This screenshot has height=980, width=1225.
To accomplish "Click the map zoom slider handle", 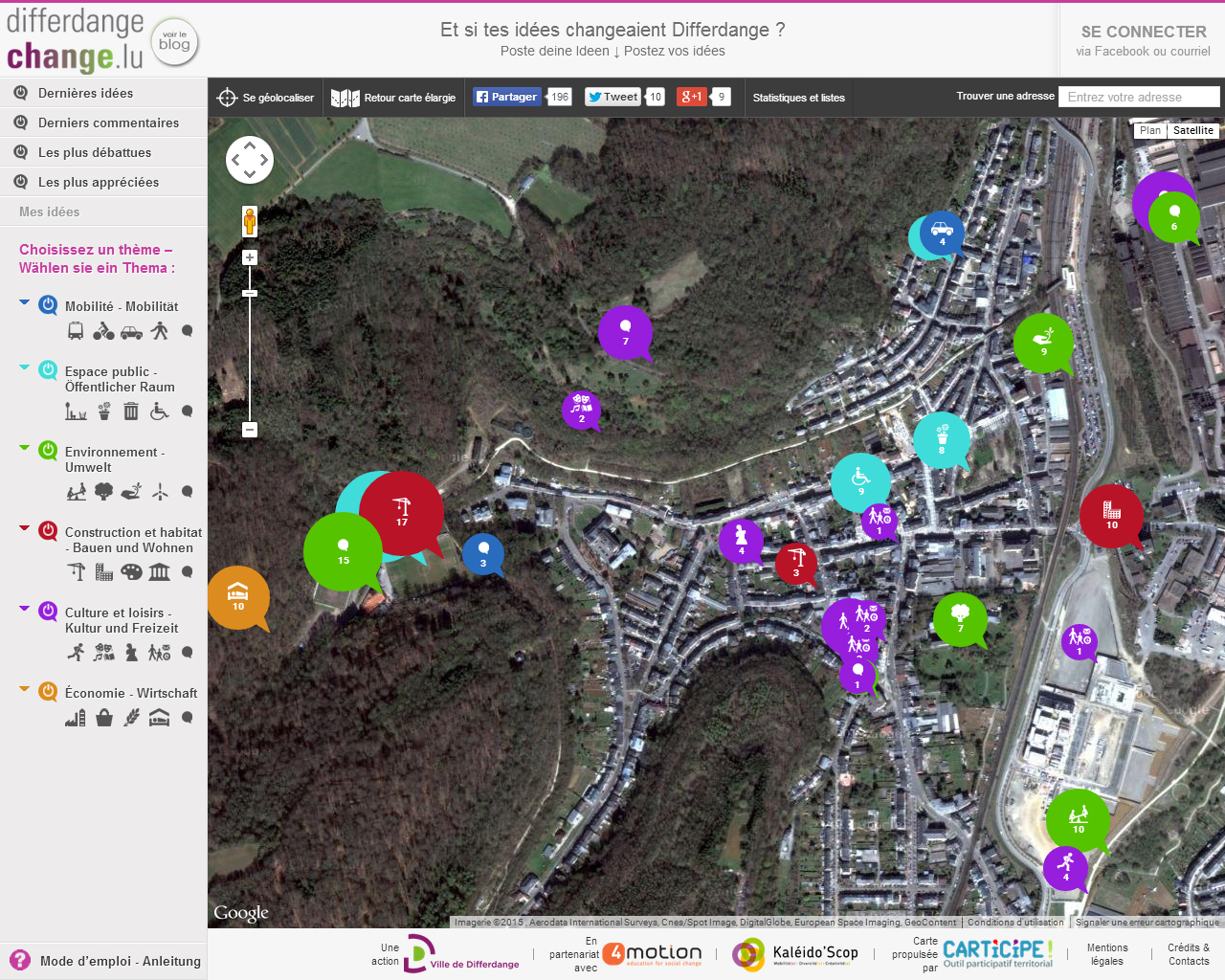I will (250, 293).
